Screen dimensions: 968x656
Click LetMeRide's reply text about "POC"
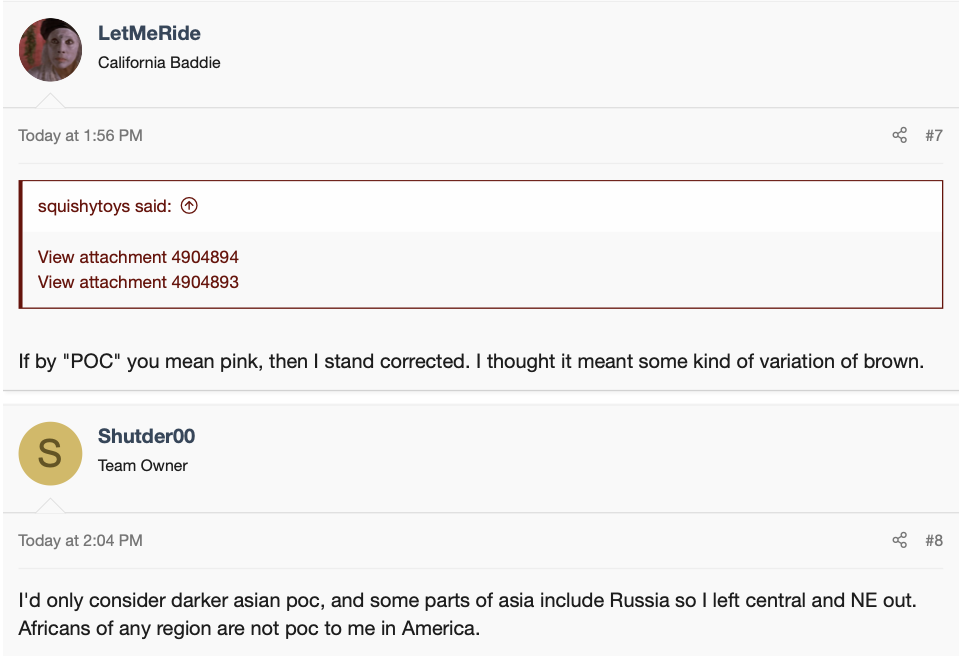470,360
